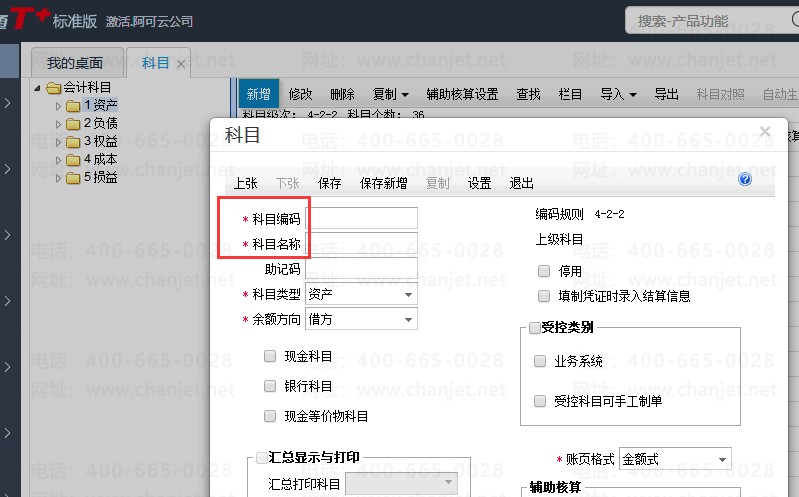Enable the 现金科目 checkbox

(x=270, y=356)
